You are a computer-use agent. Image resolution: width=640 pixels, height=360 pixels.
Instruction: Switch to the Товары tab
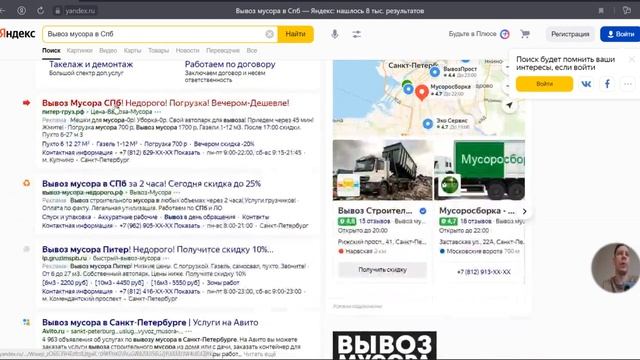(x=158, y=51)
